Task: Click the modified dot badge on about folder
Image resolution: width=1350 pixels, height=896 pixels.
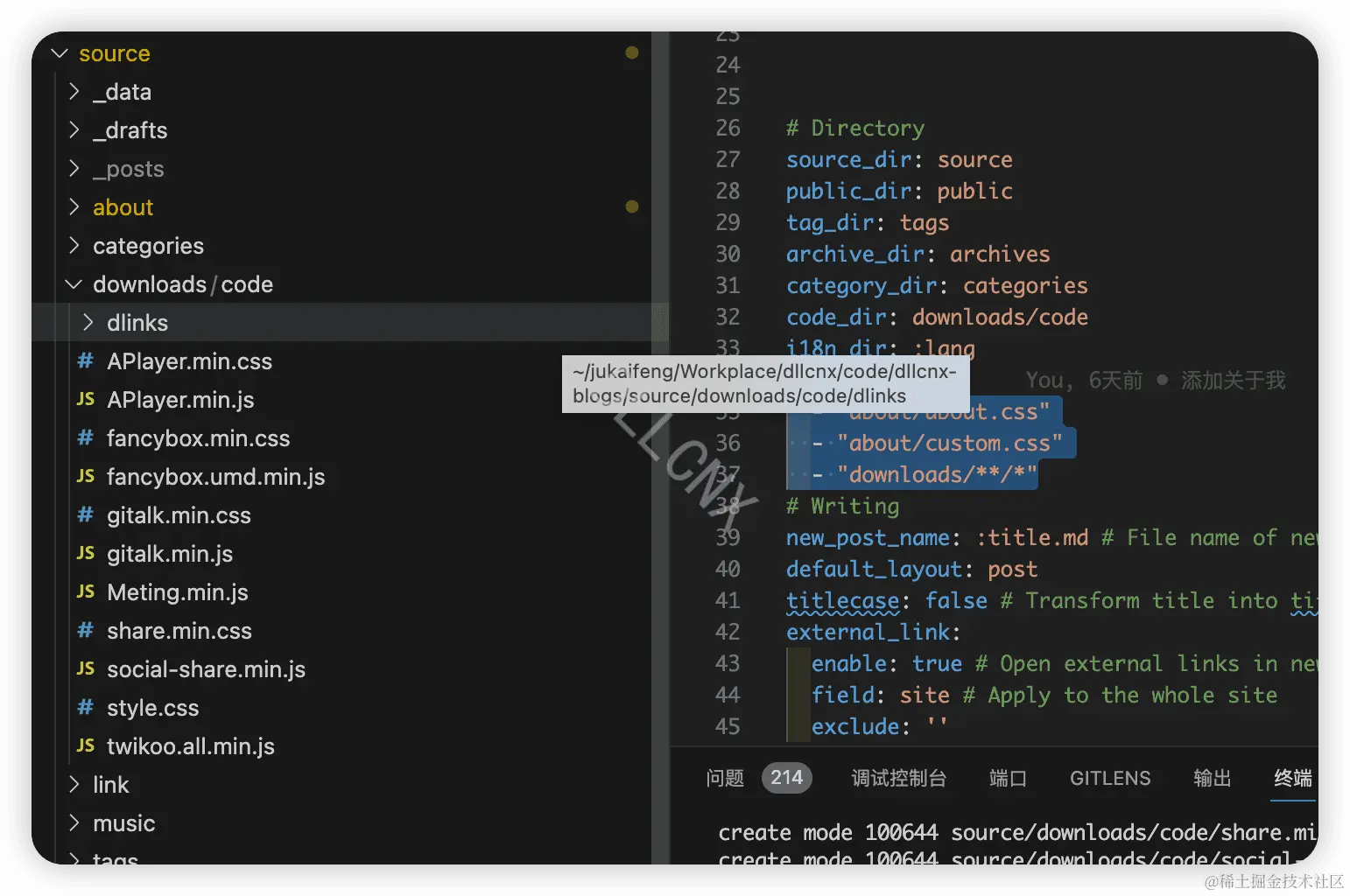Action: click(632, 206)
